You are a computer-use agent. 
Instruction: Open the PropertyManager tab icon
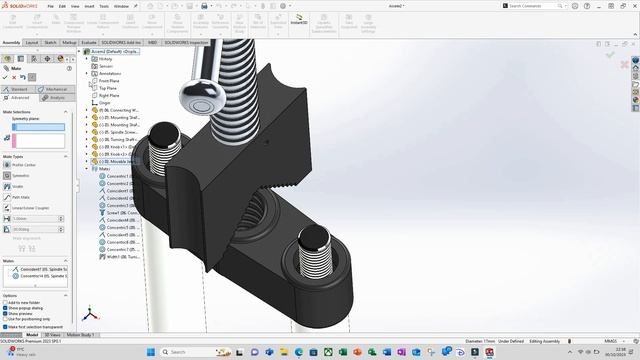(21, 59)
